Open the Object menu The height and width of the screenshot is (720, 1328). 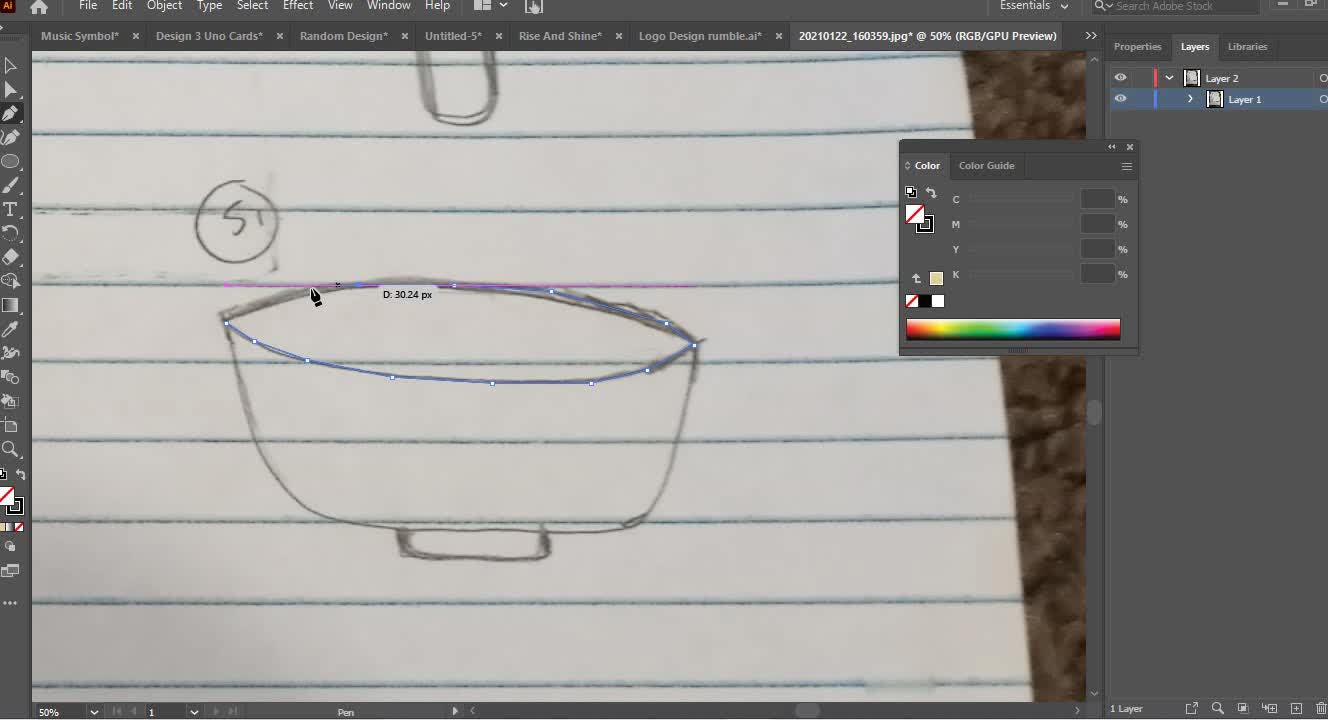(x=165, y=6)
